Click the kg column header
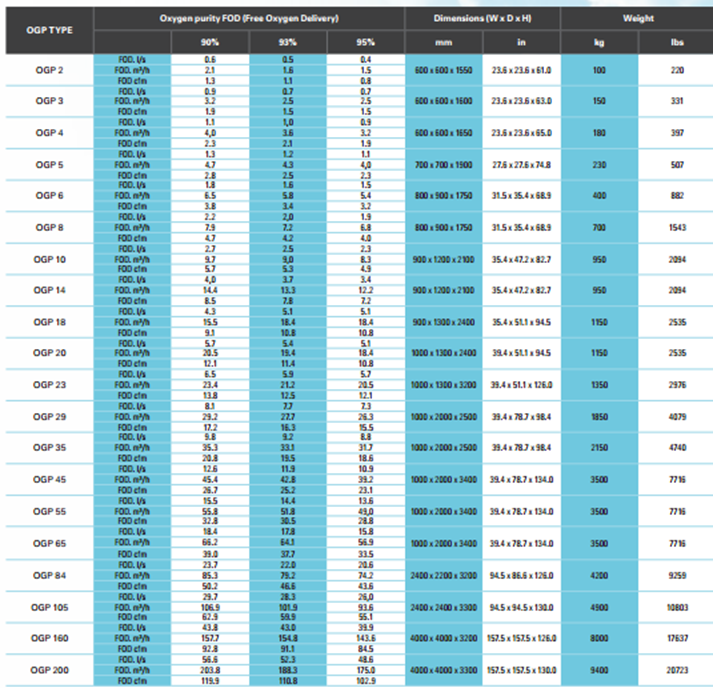Viewport: 713px width, 688px height. pyautogui.click(x=599, y=42)
